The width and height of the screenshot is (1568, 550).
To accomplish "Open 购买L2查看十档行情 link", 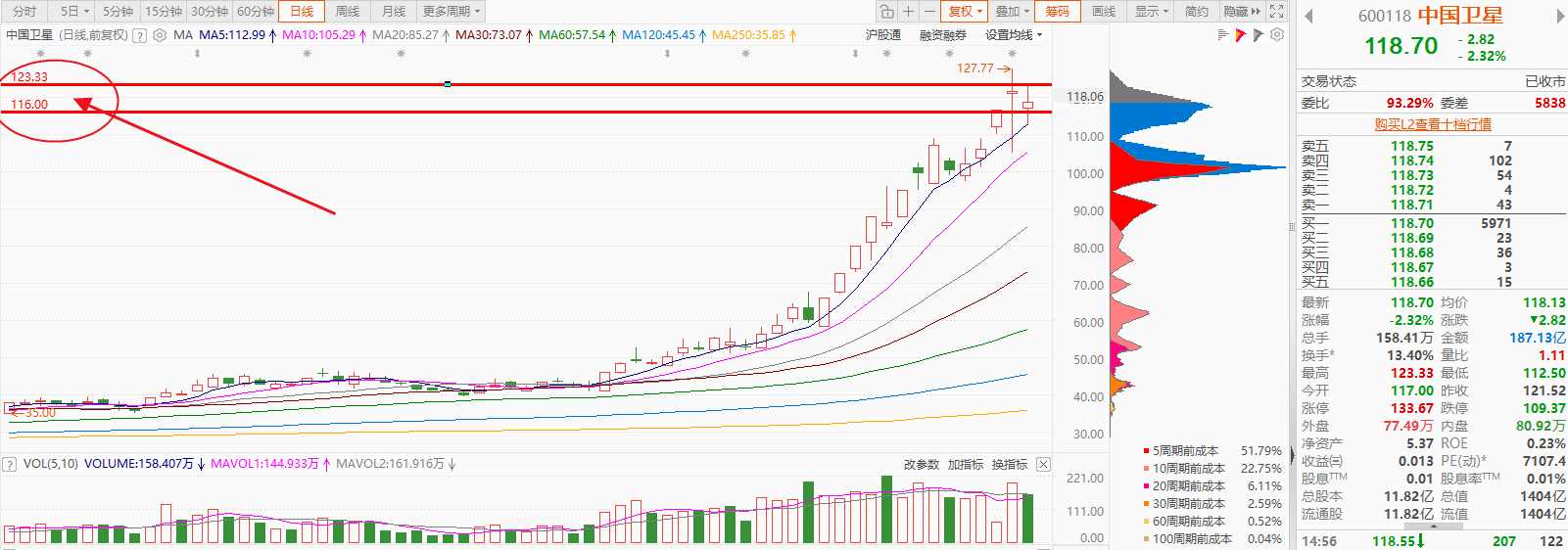I will coord(1433,124).
